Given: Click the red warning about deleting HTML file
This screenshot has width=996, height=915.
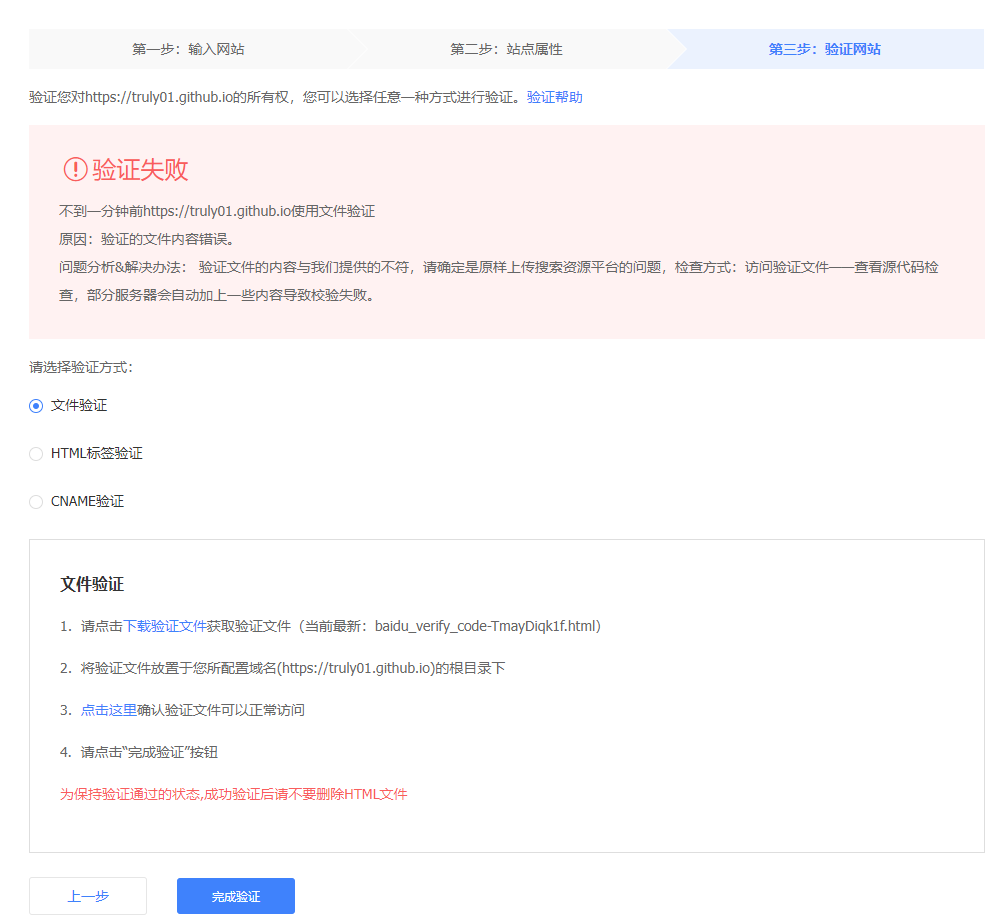Looking at the screenshot, I should pos(233,794).
